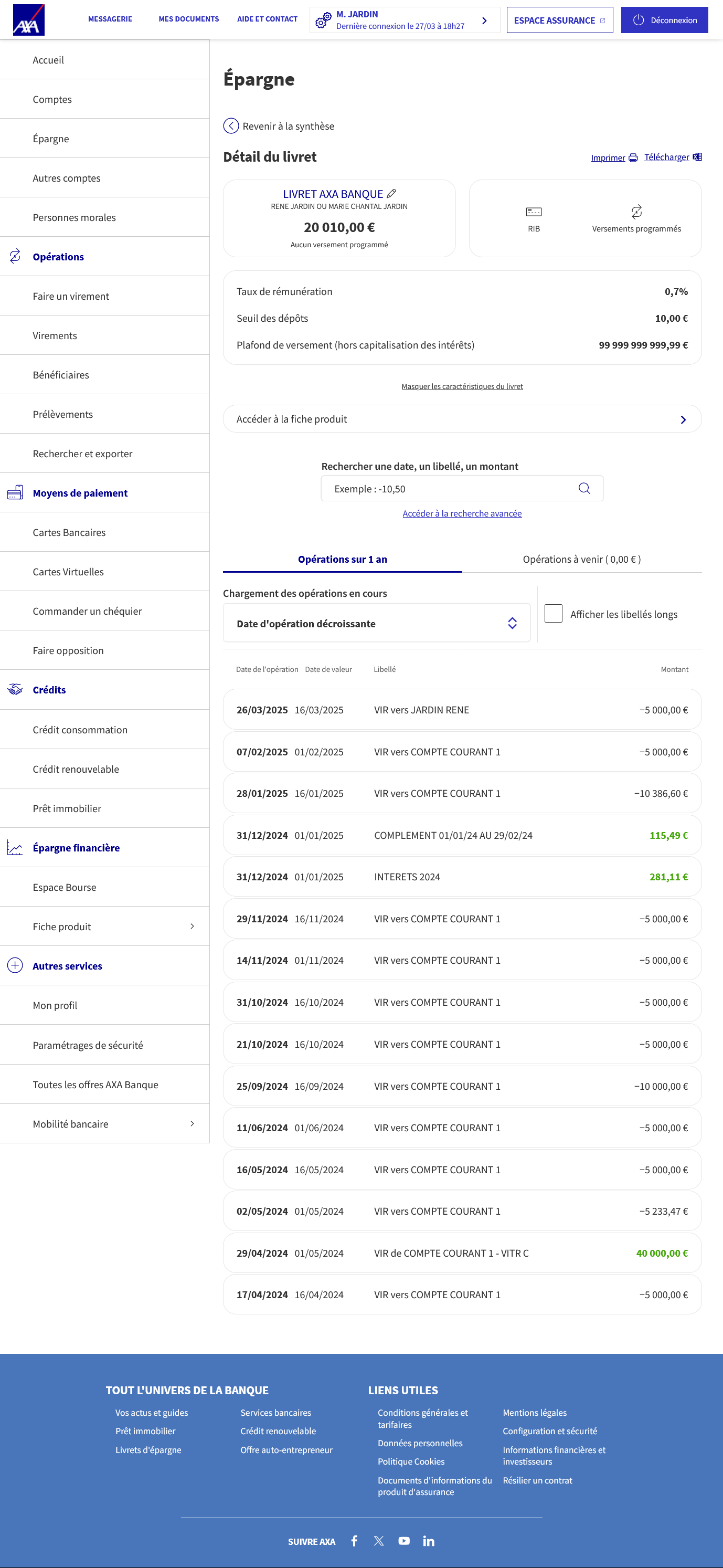Open the advanced search link
The height and width of the screenshot is (1568, 723).
pyautogui.click(x=462, y=513)
